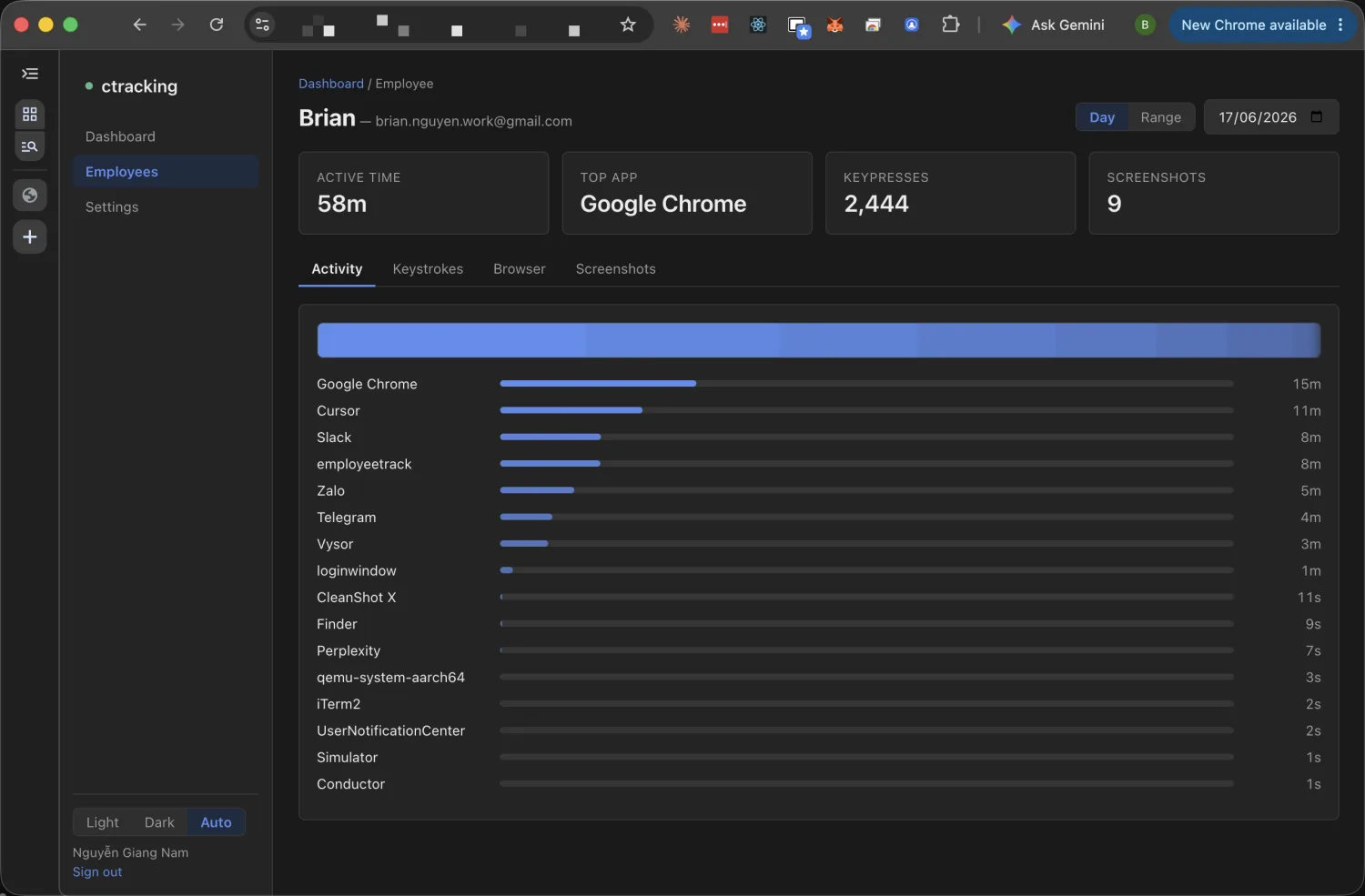This screenshot has width=1365, height=896.
Task: Switch to the Keystrokes tab
Action: tap(428, 269)
